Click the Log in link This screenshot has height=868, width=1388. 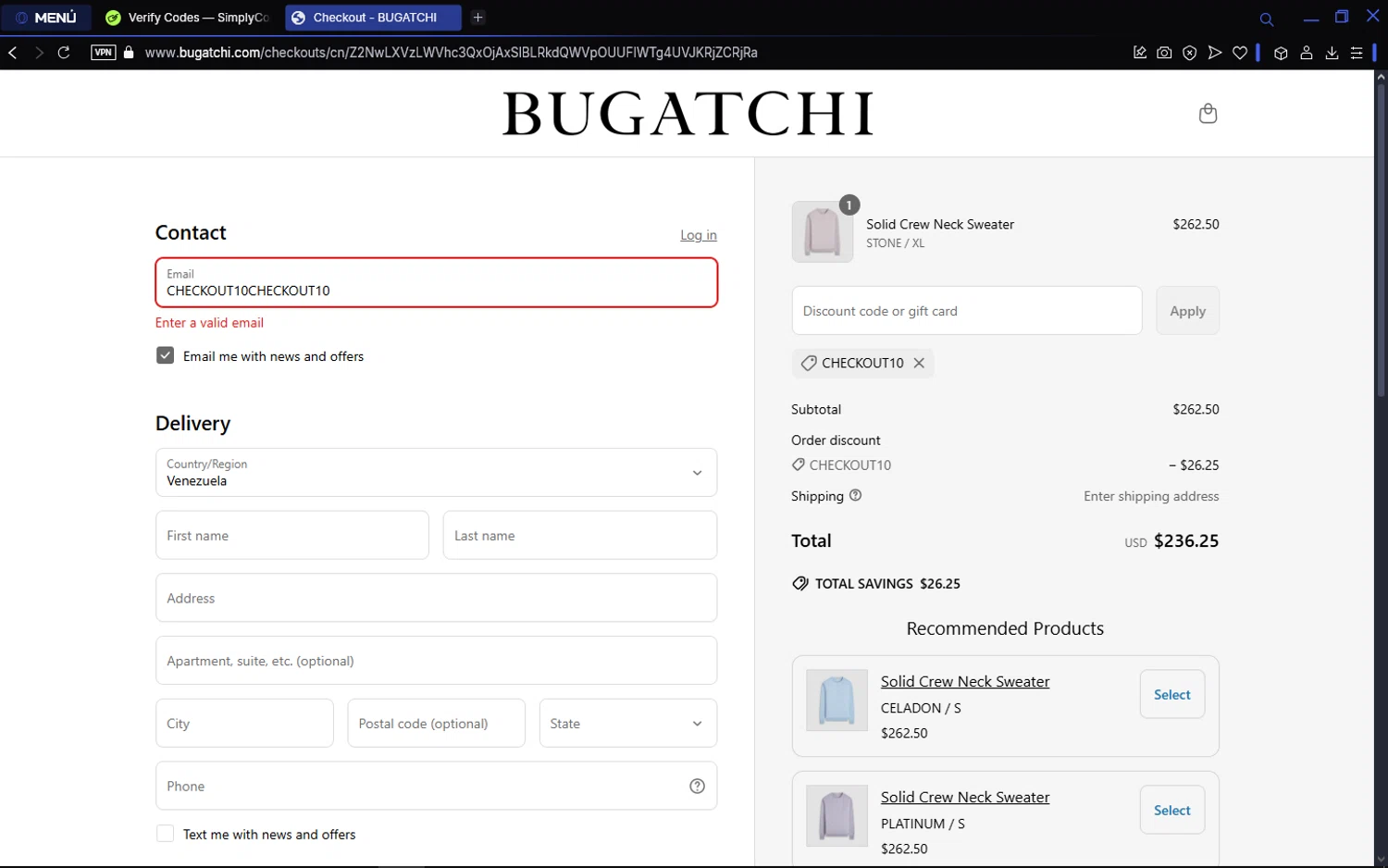tap(699, 235)
